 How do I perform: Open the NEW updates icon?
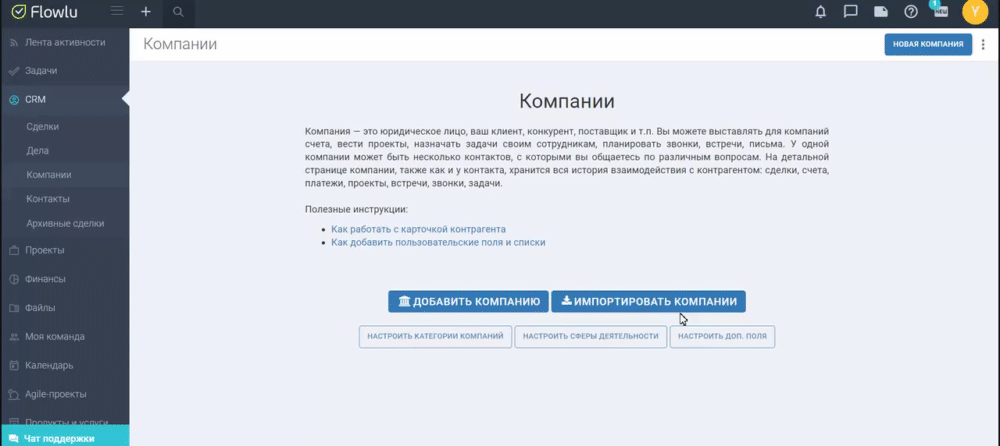coord(941,10)
